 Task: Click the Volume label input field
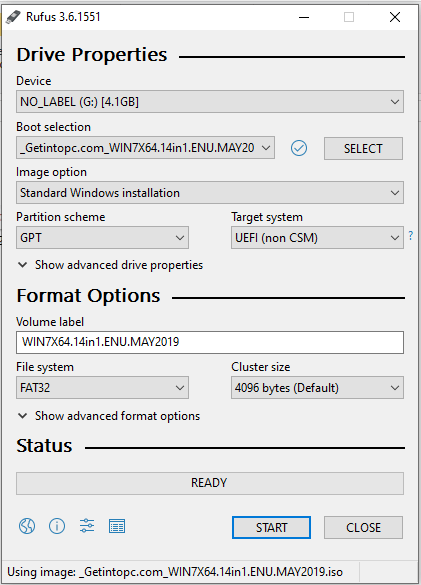[210, 342]
